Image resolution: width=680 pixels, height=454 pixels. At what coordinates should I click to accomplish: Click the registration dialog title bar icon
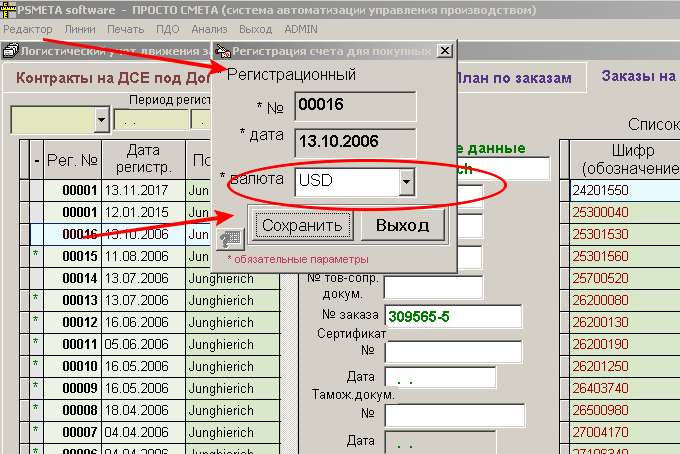(223, 50)
